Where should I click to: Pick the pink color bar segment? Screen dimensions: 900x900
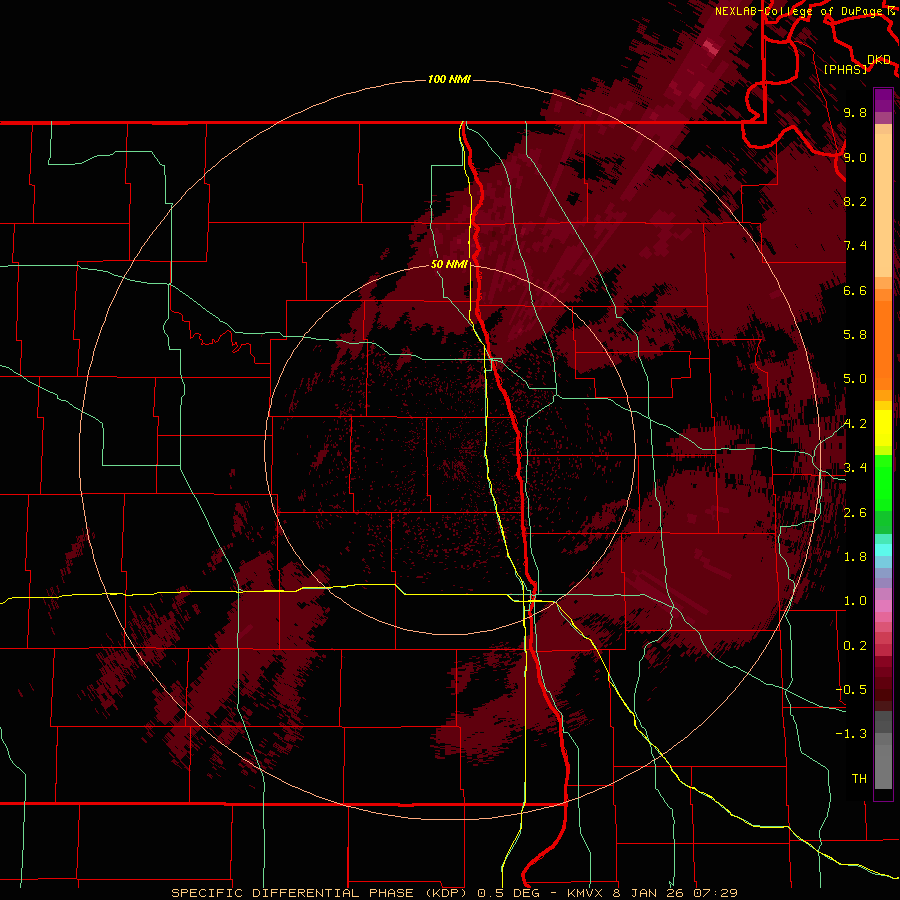(883, 606)
